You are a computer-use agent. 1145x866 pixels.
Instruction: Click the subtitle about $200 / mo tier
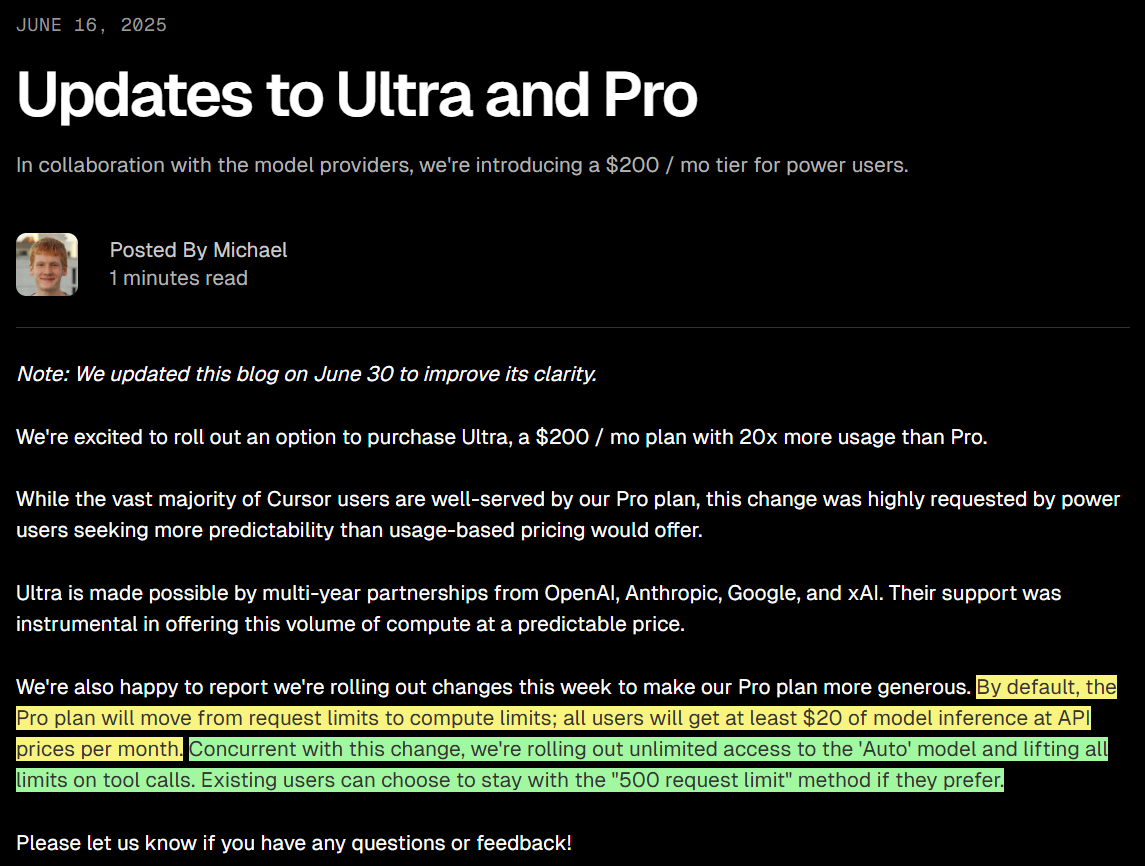pos(462,165)
